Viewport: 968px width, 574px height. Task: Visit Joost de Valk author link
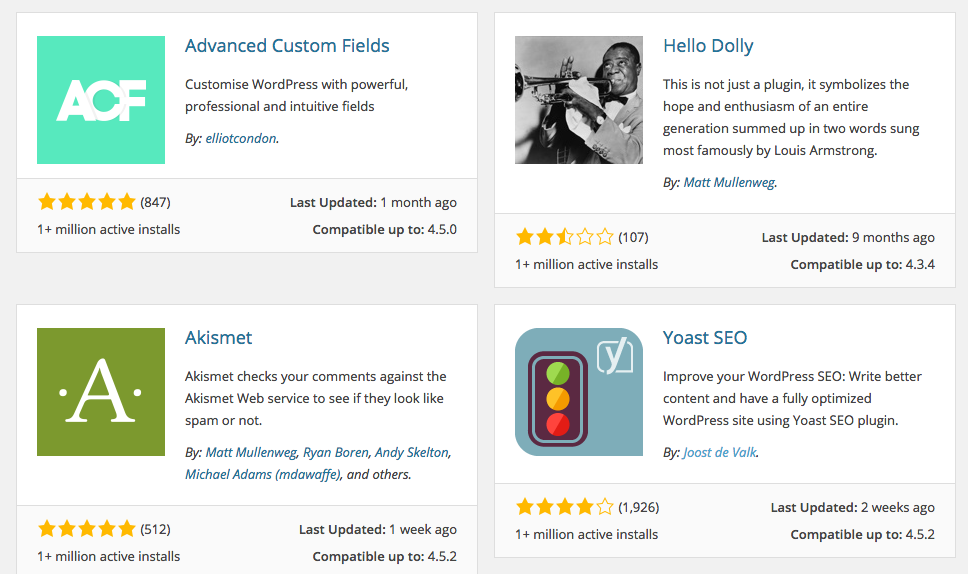click(719, 452)
